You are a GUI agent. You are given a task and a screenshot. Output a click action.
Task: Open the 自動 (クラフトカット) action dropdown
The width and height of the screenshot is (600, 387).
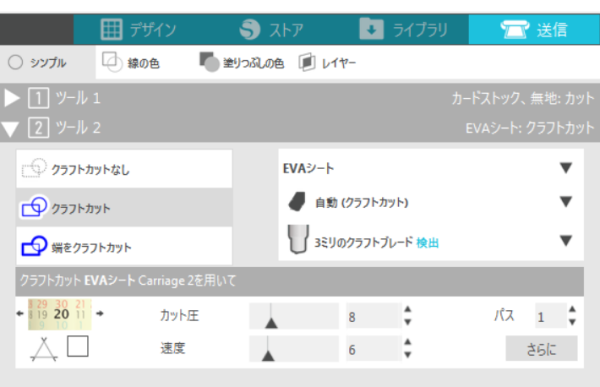[x=431, y=202]
